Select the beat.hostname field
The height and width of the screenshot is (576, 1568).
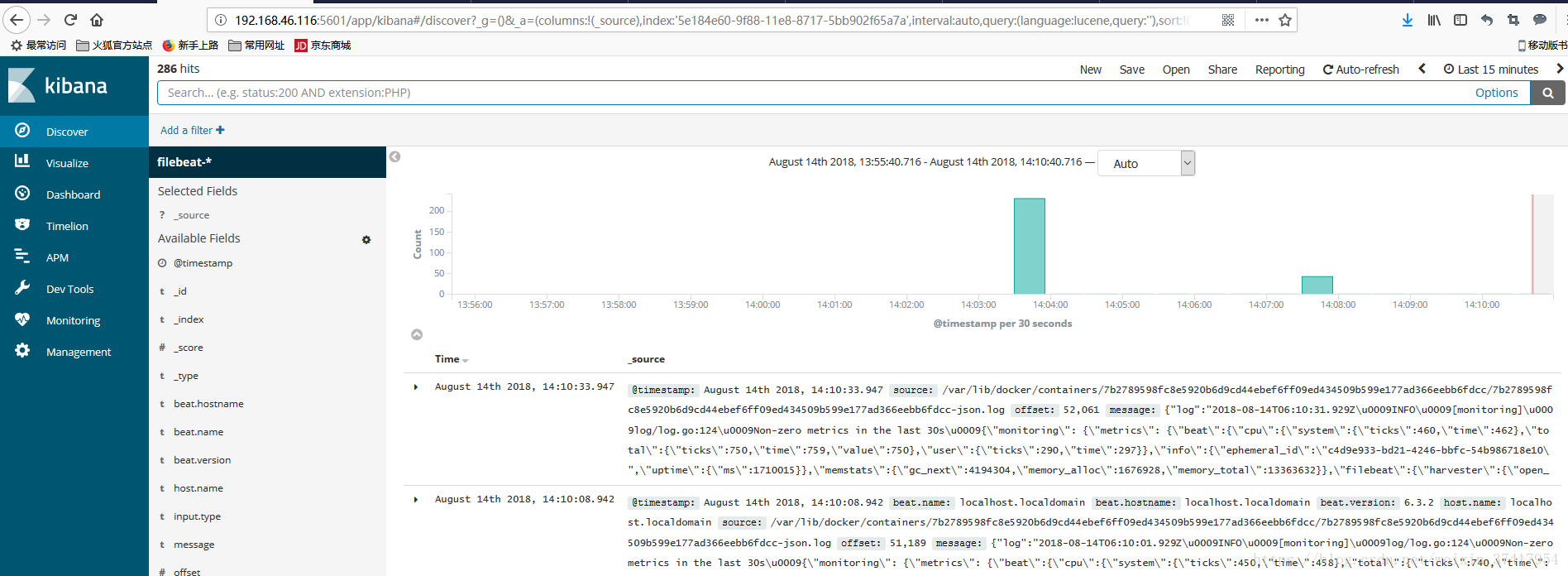(x=208, y=404)
